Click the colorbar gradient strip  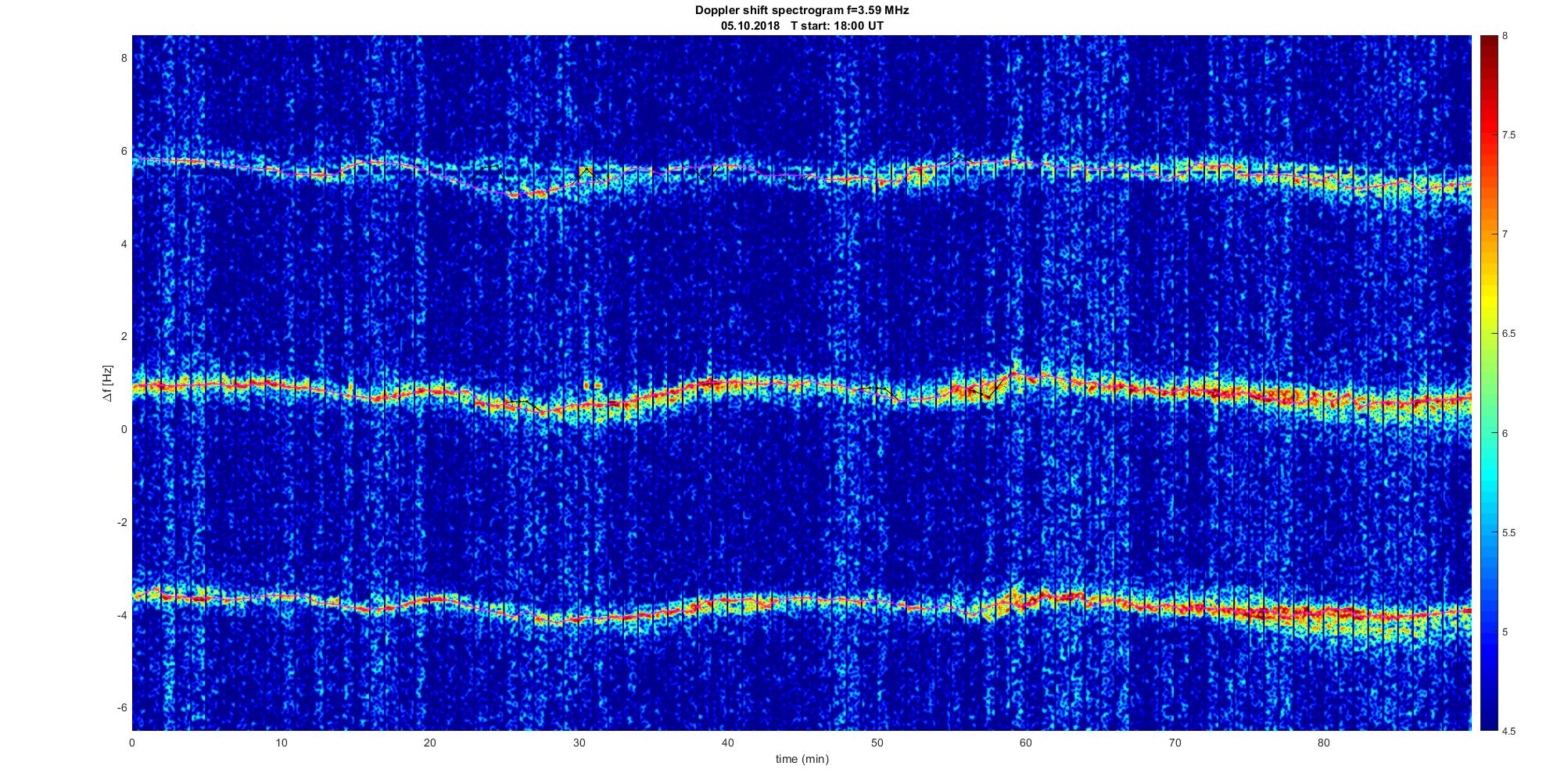[x=1488, y=383]
